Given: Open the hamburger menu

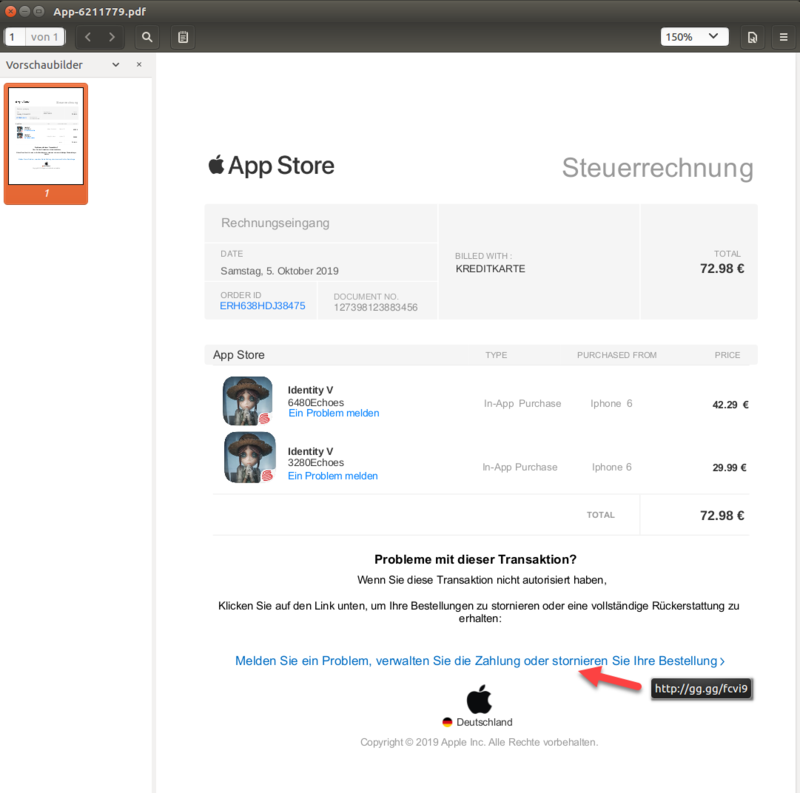Looking at the screenshot, I should (783, 37).
